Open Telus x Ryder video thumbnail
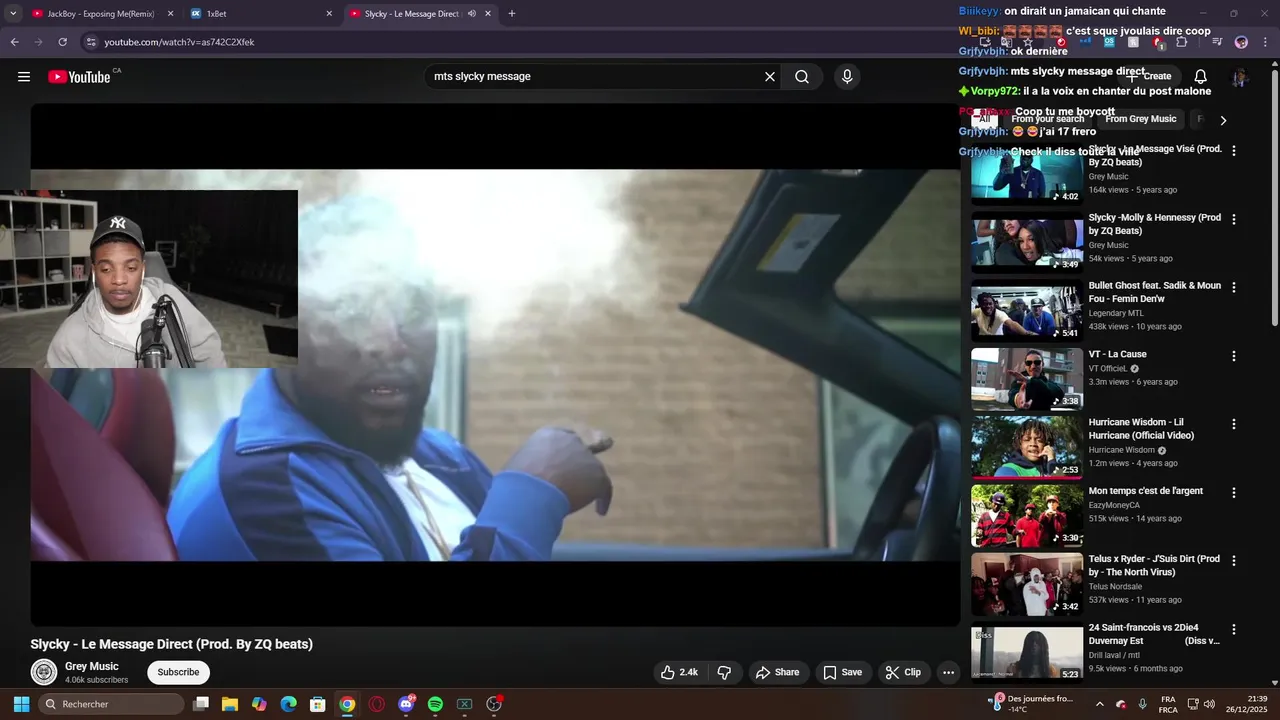1280x720 pixels. (1027, 584)
